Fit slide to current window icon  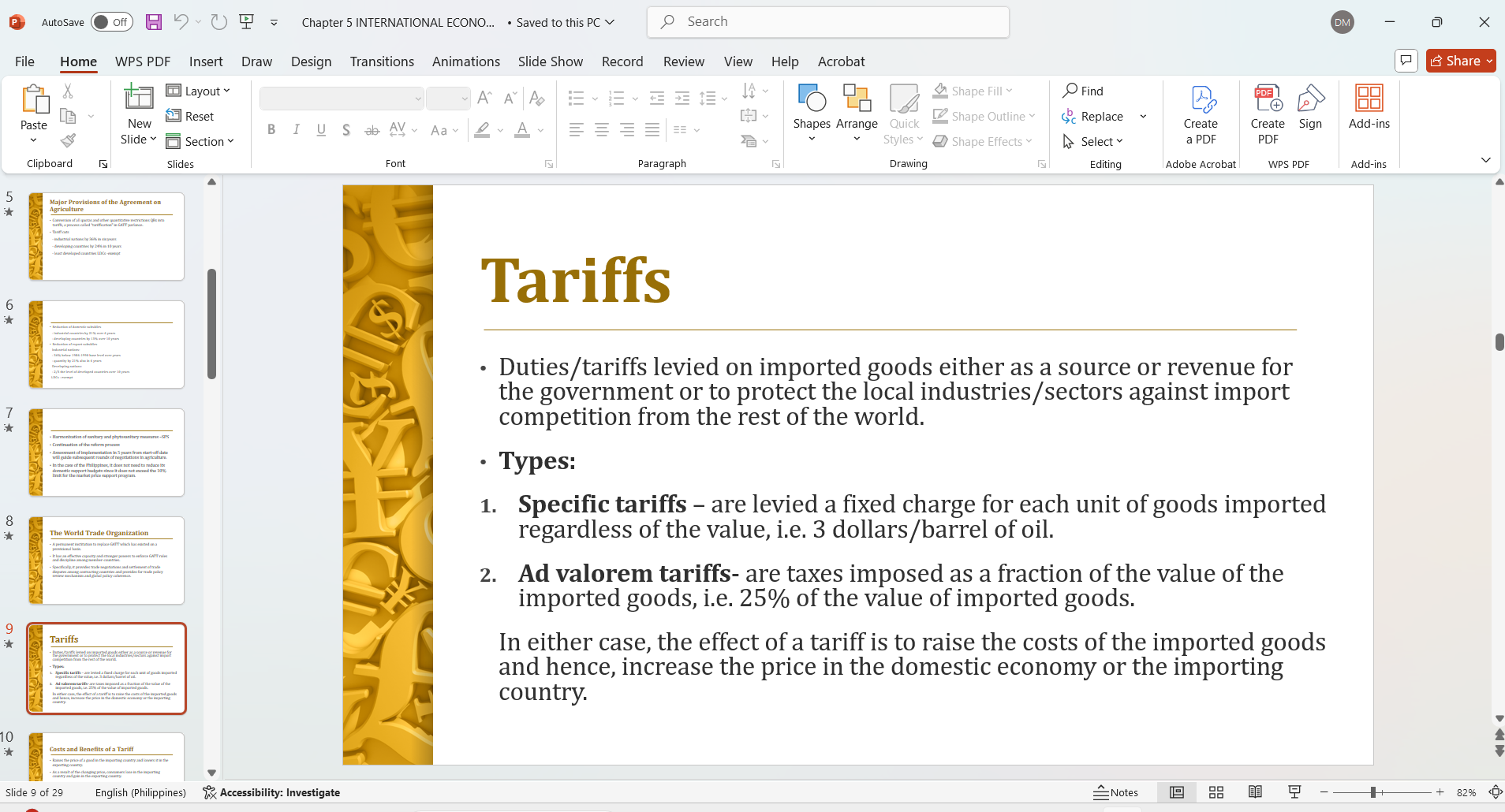point(1495,792)
